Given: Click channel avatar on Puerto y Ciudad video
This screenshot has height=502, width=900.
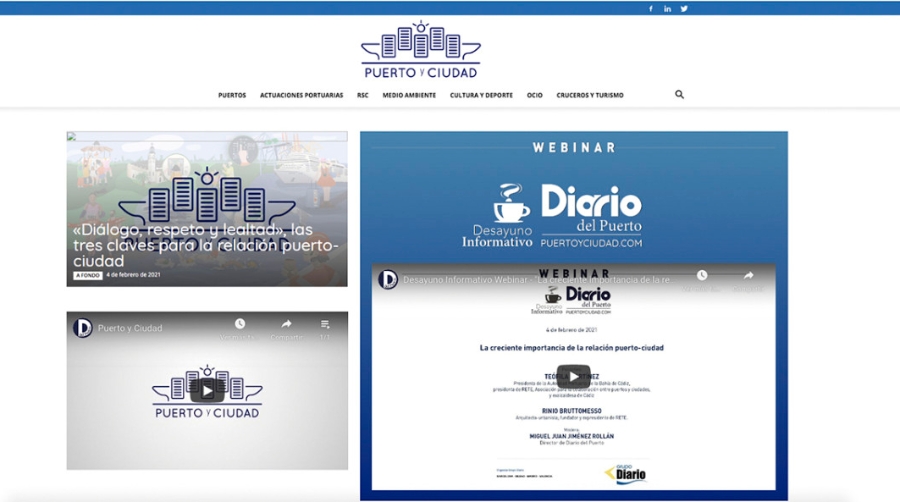Looking at the screenshot, I should pyautogui.click(x=83, y=328).
